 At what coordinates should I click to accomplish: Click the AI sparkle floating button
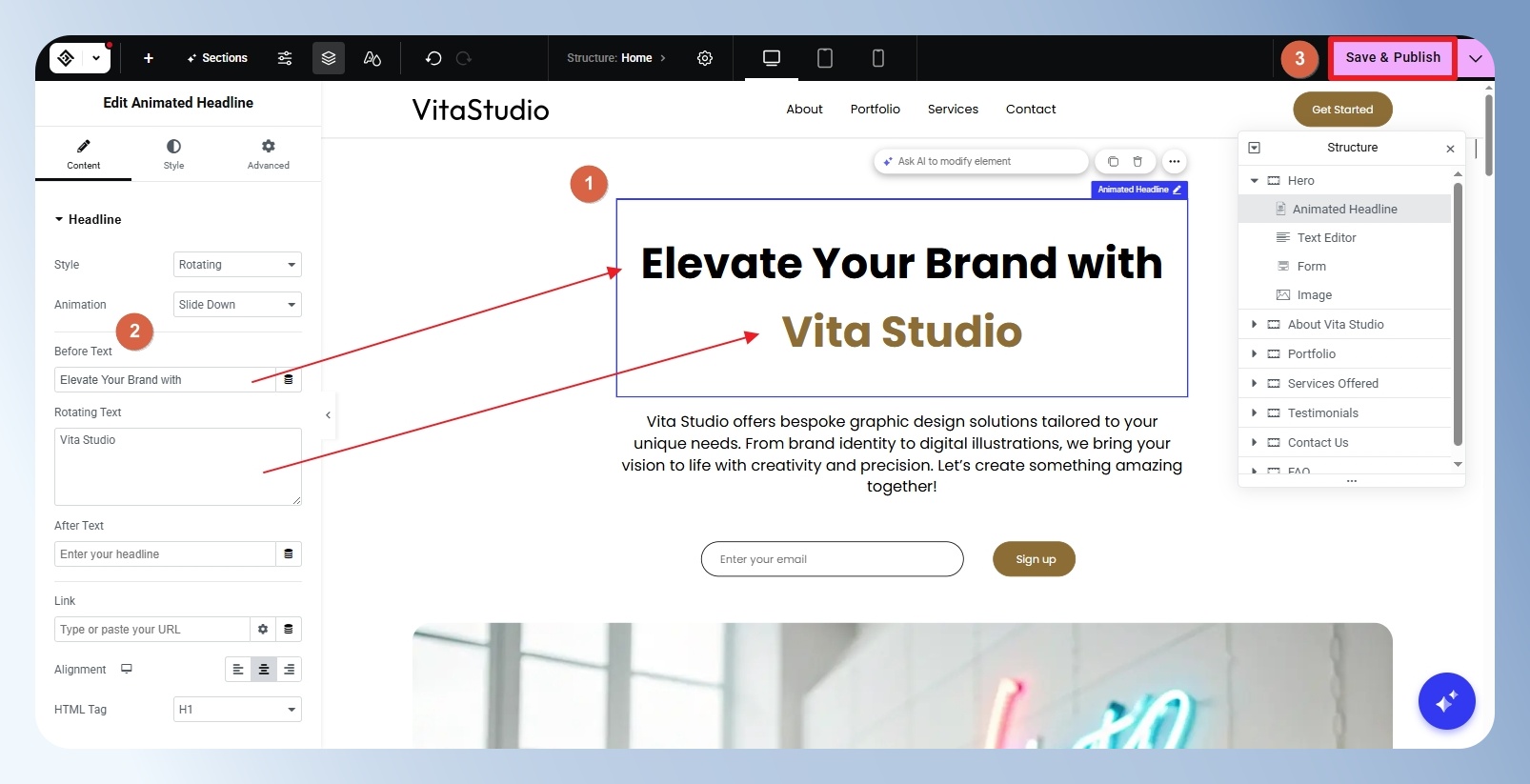point(1446,701)
